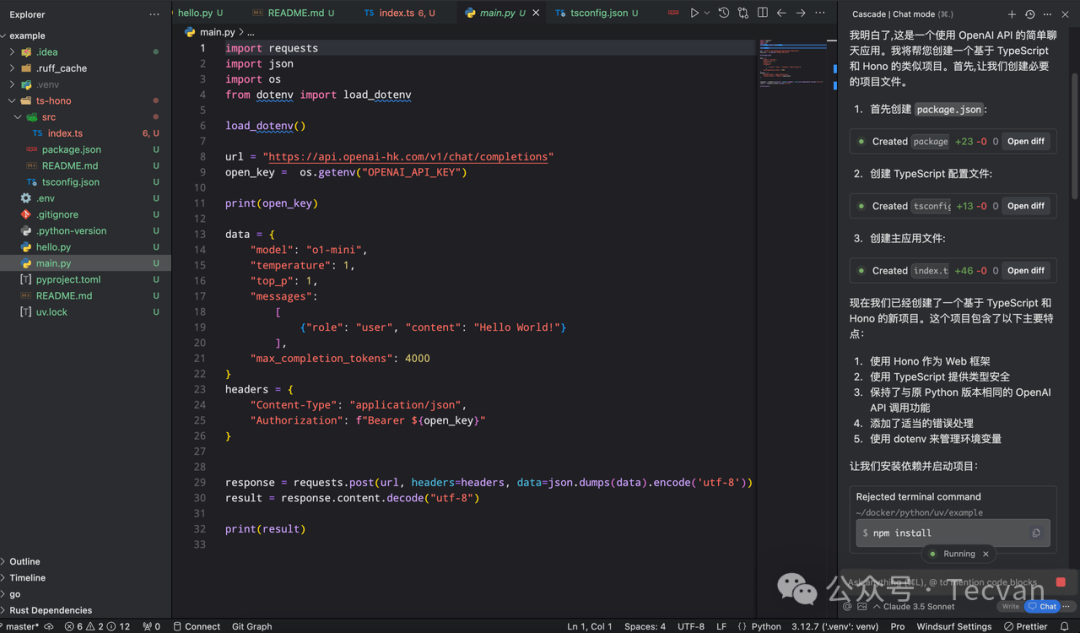This screenshot has height=633, width=1080.
Task: Click Windsurf Settings in status bar
Action: (954, 626)
